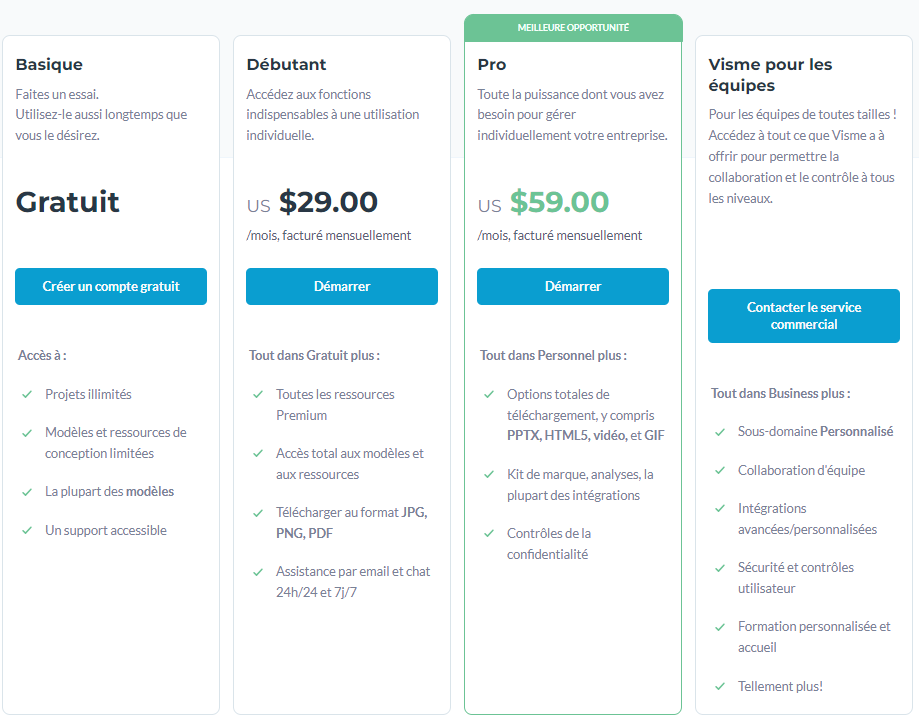The image size is (919, 723).
Task: Click the $59.00 Pro price
Action: tap(559, 202)
